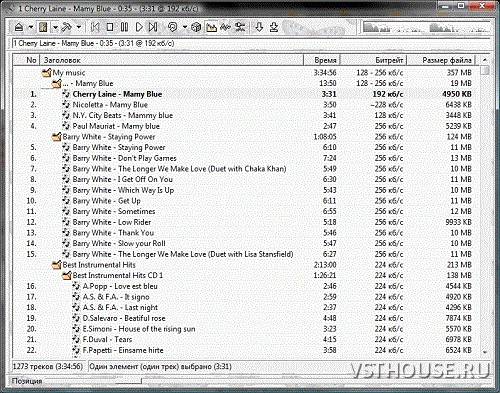Start playback with the play icon
Image resolution: width=500 pixels, height=393 pixels.
pos(139,27)
